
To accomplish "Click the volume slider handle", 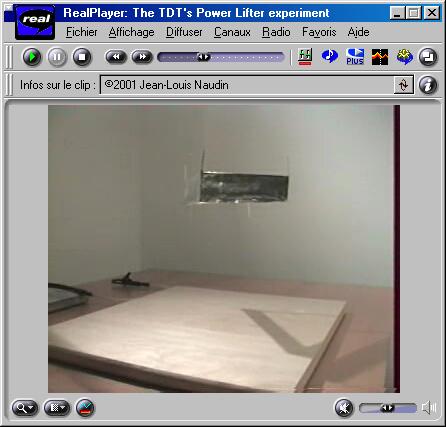I will [387, 408].
